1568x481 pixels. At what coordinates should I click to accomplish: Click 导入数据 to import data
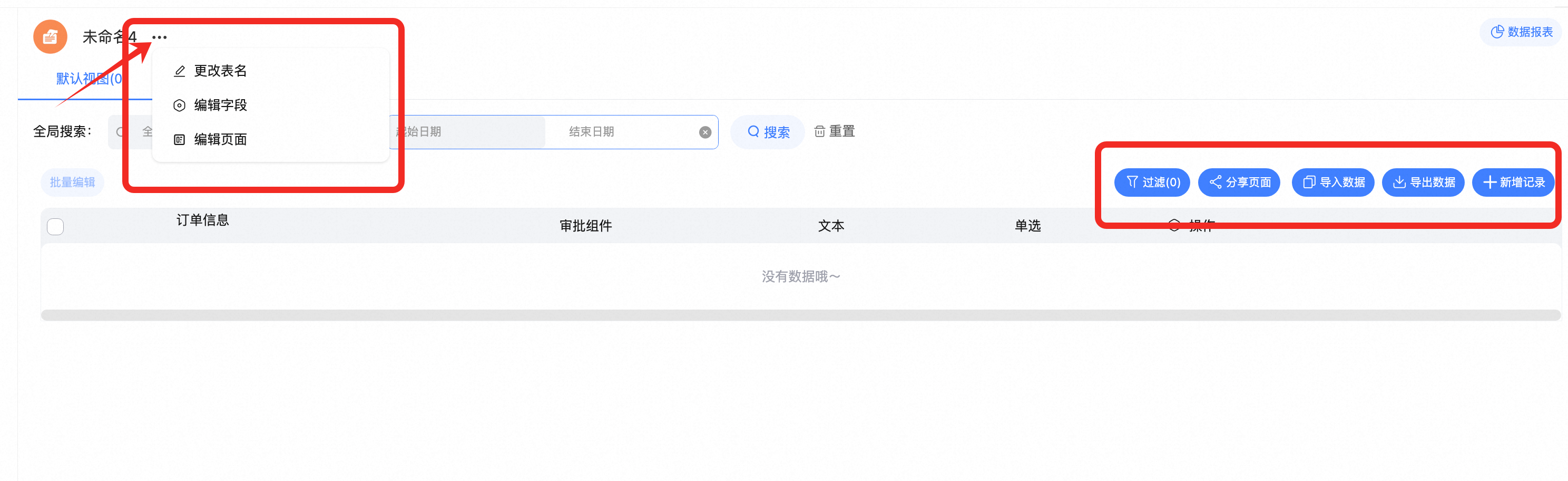[1332, 182]
